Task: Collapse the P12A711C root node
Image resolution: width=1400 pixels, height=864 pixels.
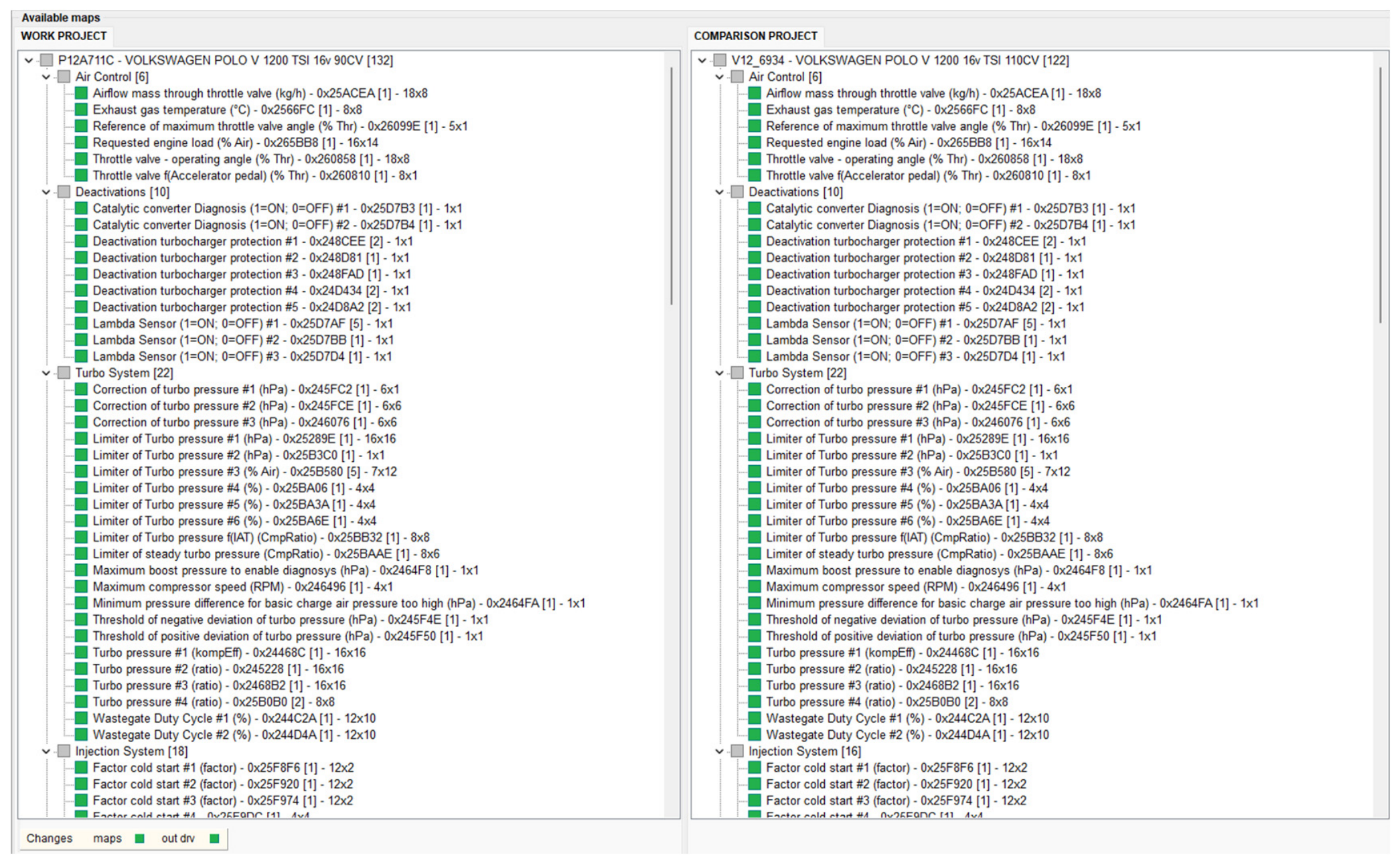Action: click(29, 60)
